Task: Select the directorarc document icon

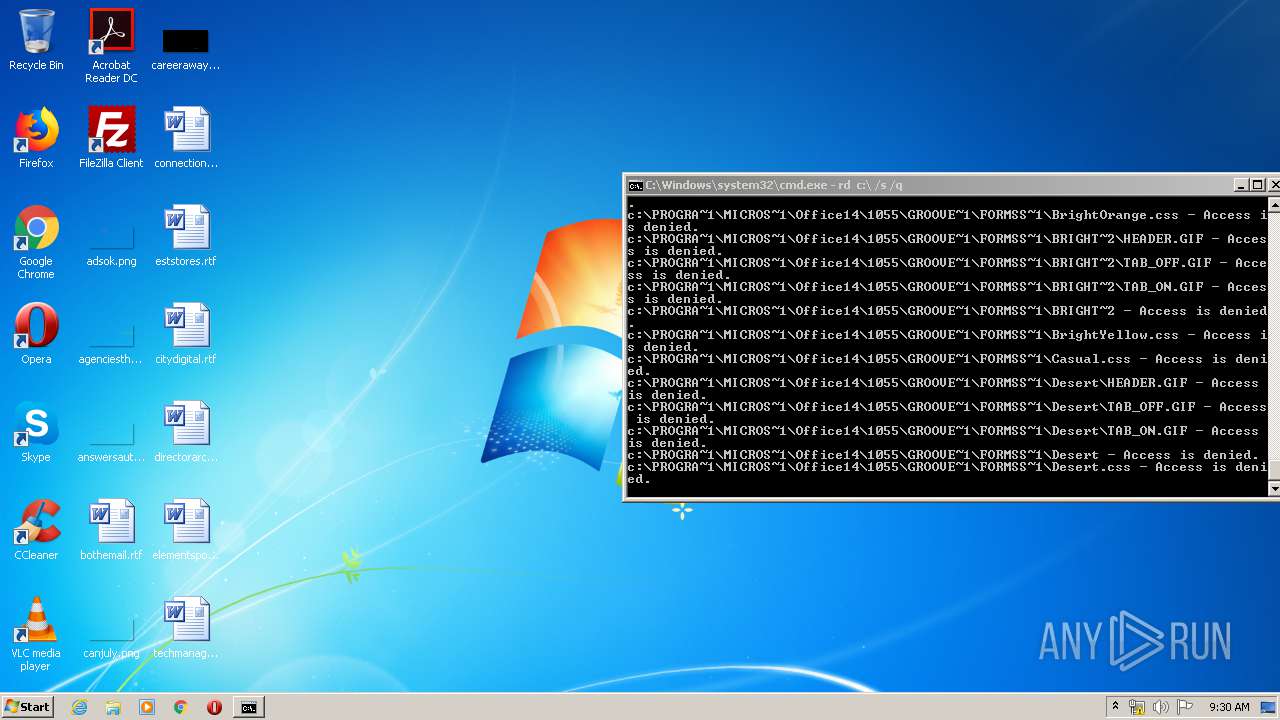Action: pos(186,432)
